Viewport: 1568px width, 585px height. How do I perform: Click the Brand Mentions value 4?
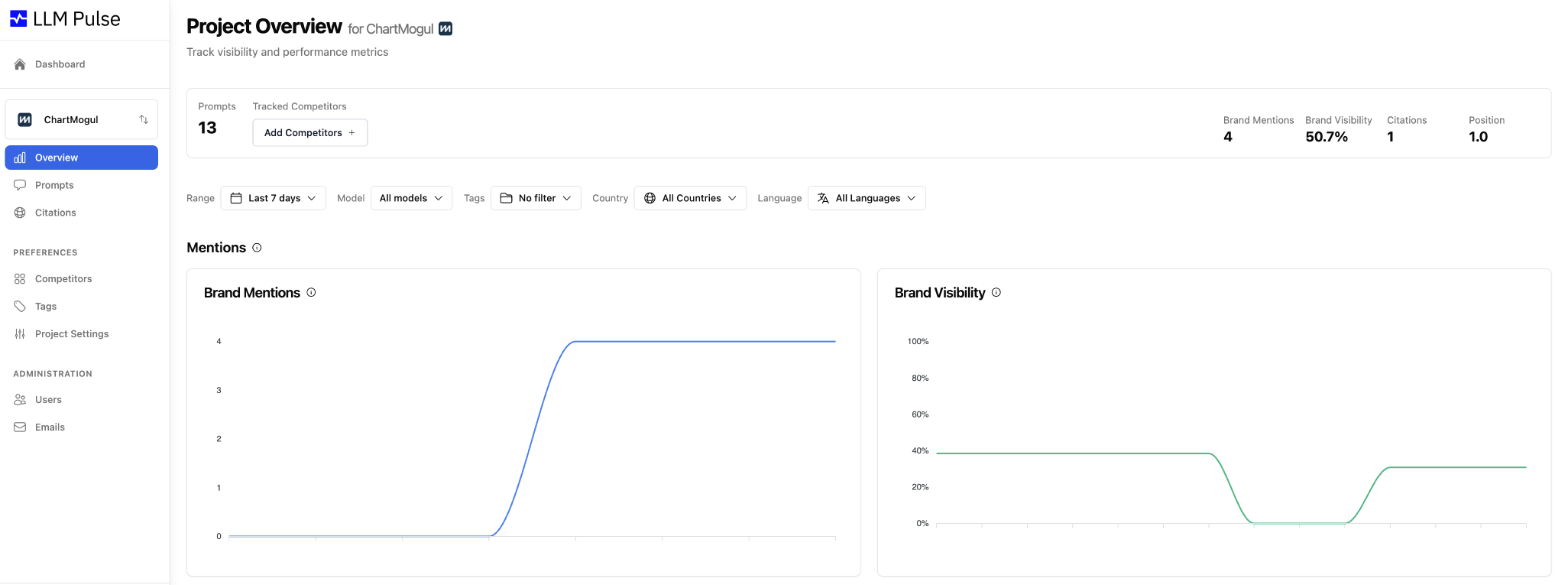1228,137
